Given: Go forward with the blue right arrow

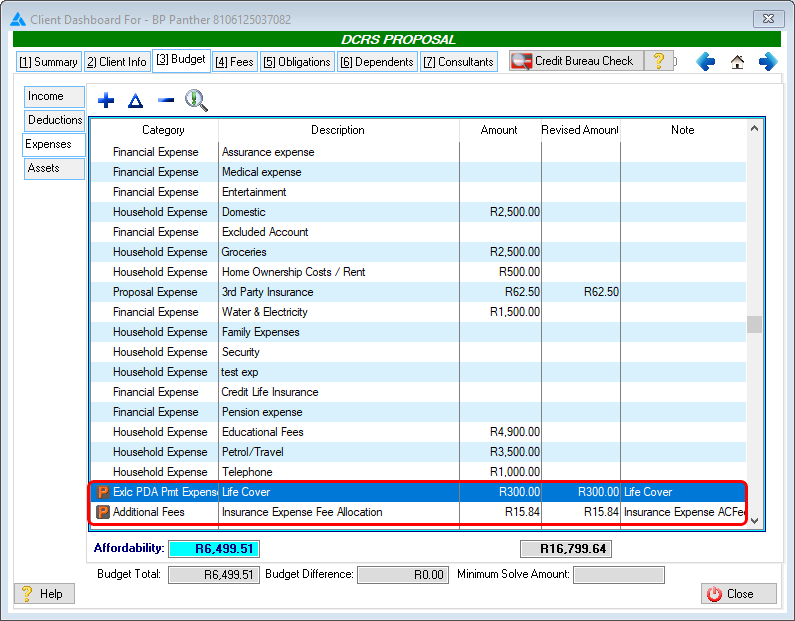Looking at the screenshot, I should [768, 62].
